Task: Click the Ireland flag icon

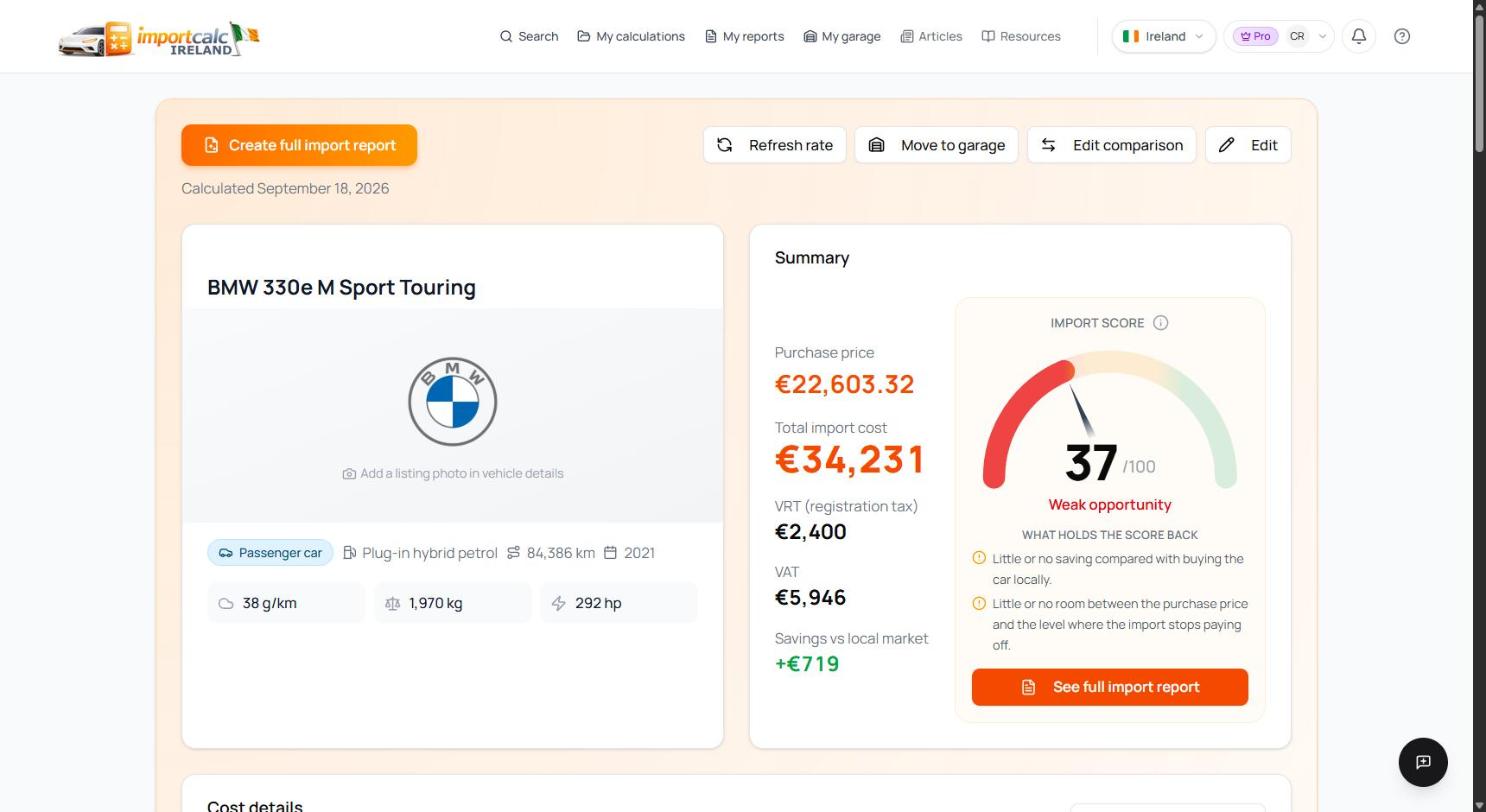Action: point(1130,36)
